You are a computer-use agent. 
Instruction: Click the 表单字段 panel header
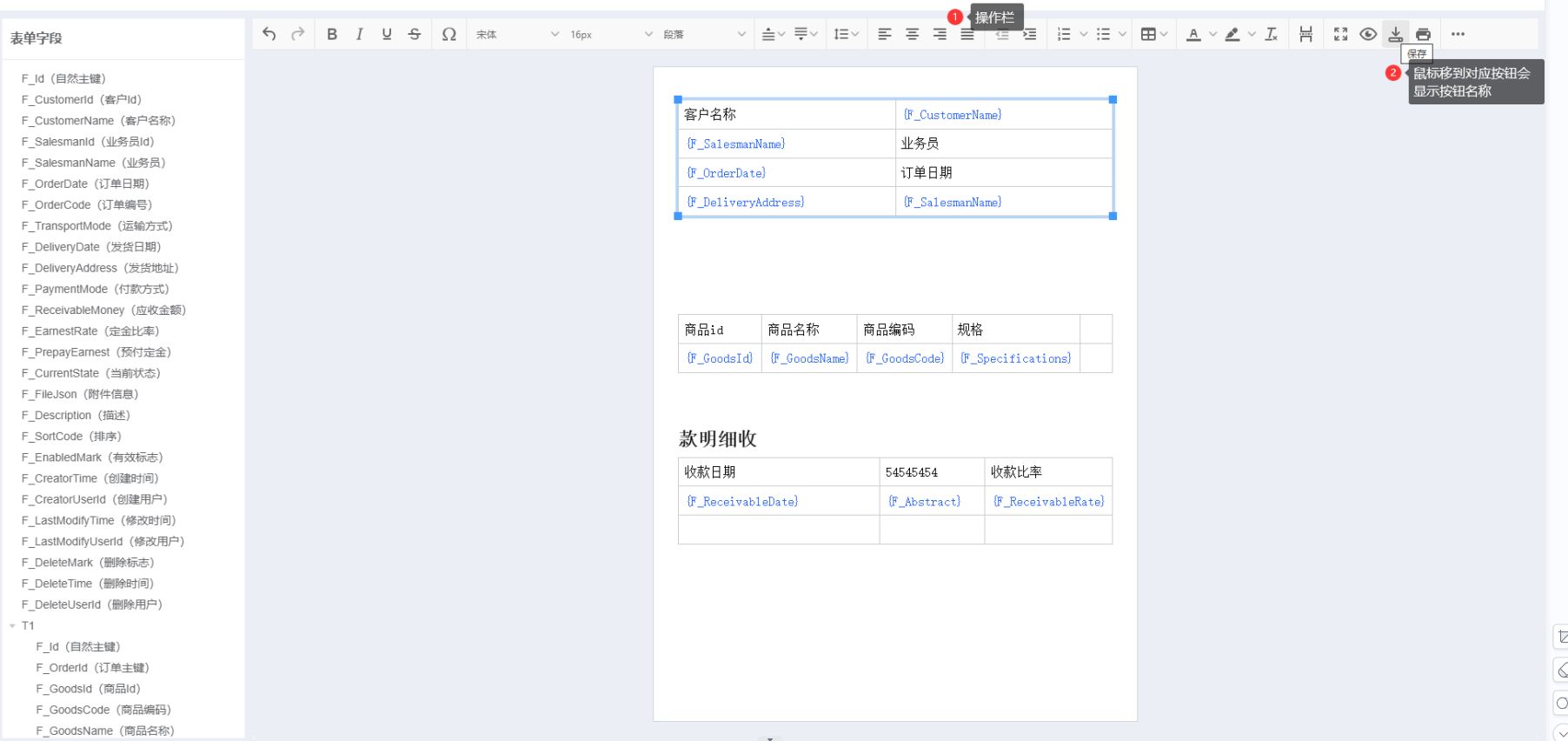click(37, 38)
